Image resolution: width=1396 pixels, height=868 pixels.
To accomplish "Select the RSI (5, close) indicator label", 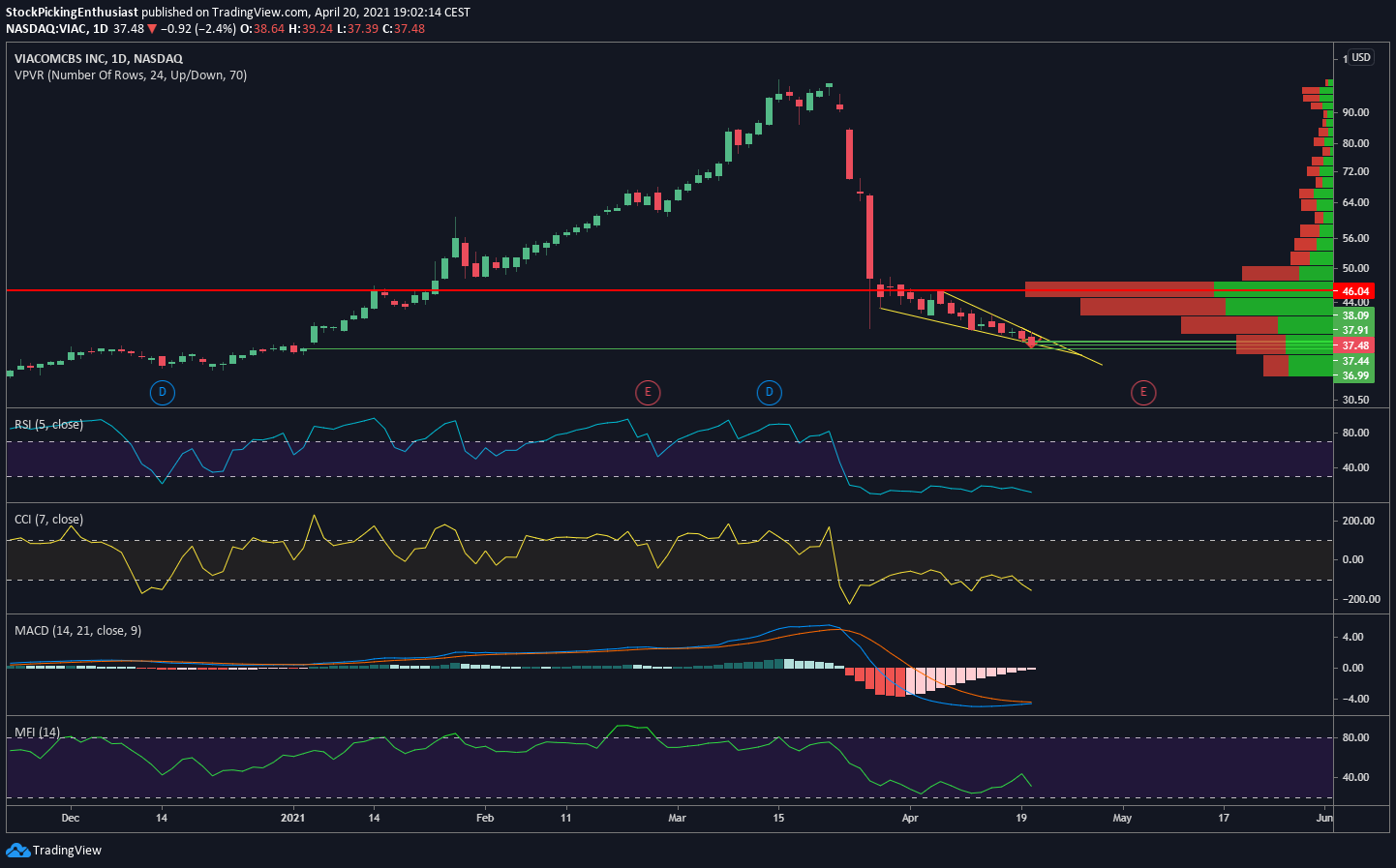I will [48, 425].
